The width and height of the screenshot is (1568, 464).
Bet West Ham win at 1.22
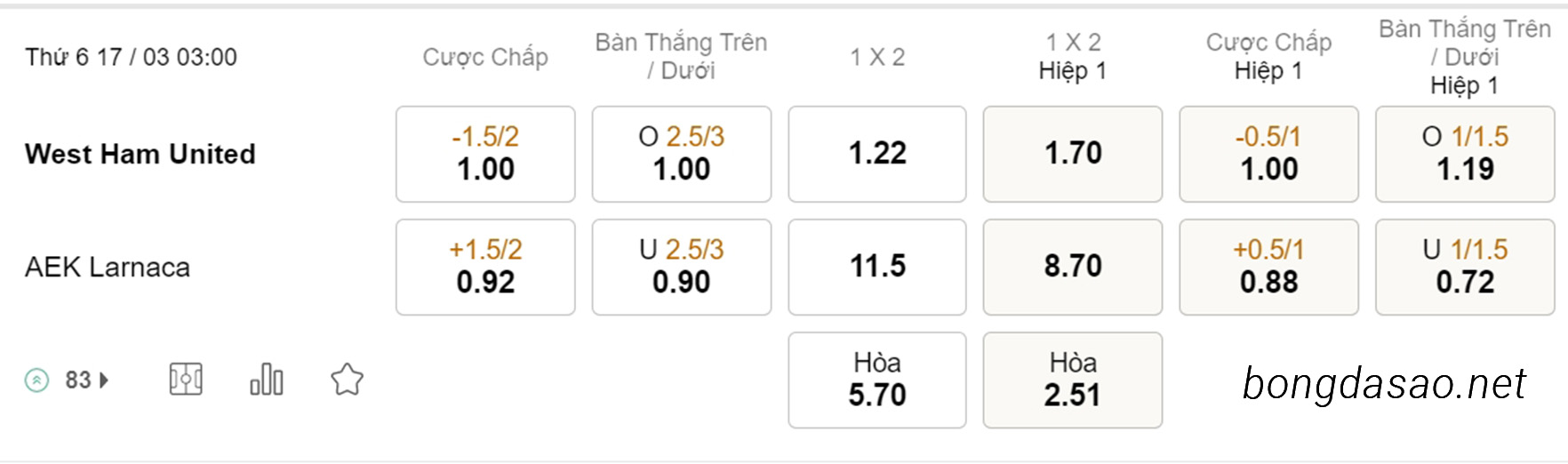[x=877, y=154]
